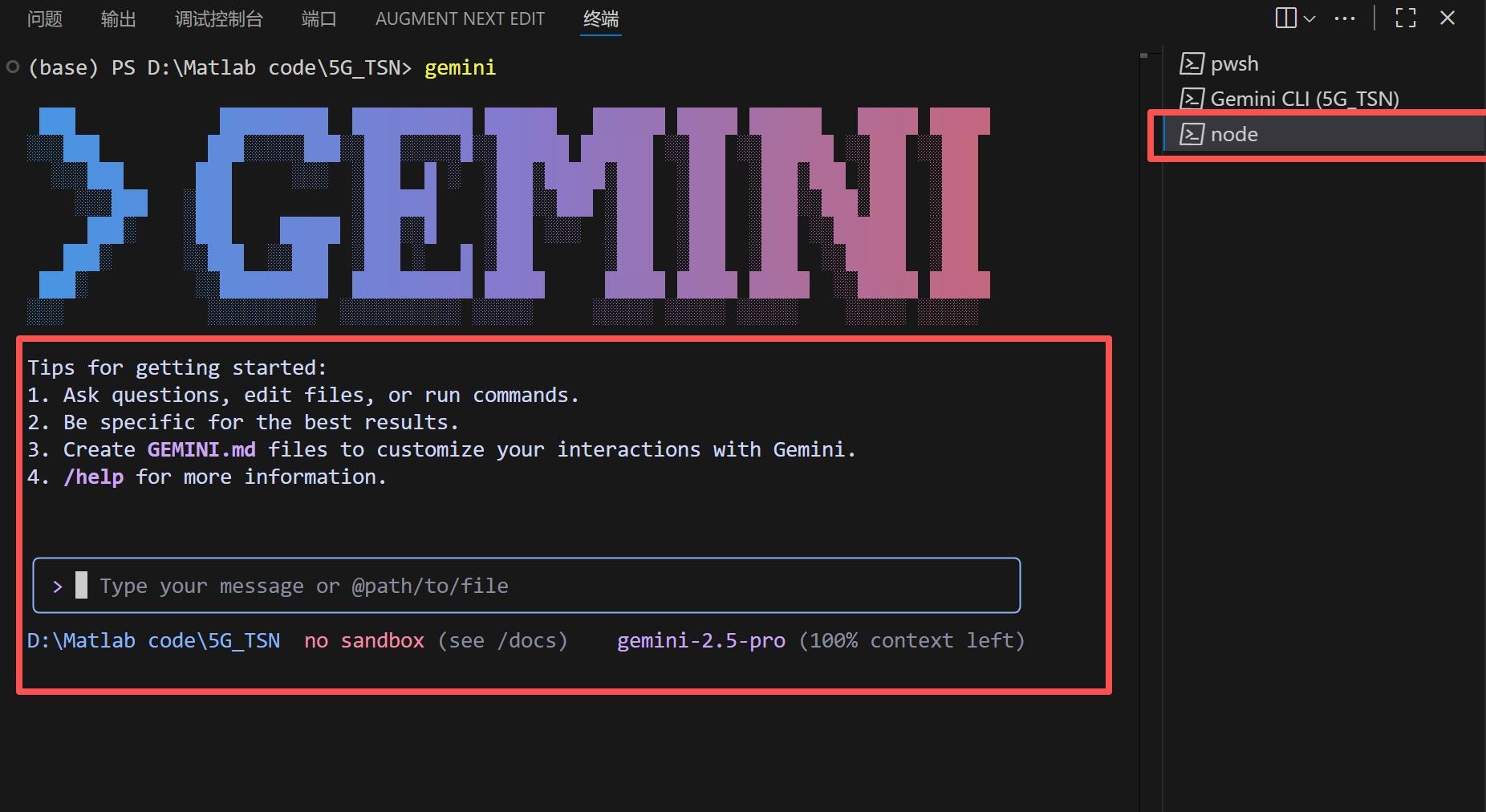Viewport: 1486px width, 812px height.
Task: Click the terminal icon beside Gemini CLI
Action: [1192, 98]
